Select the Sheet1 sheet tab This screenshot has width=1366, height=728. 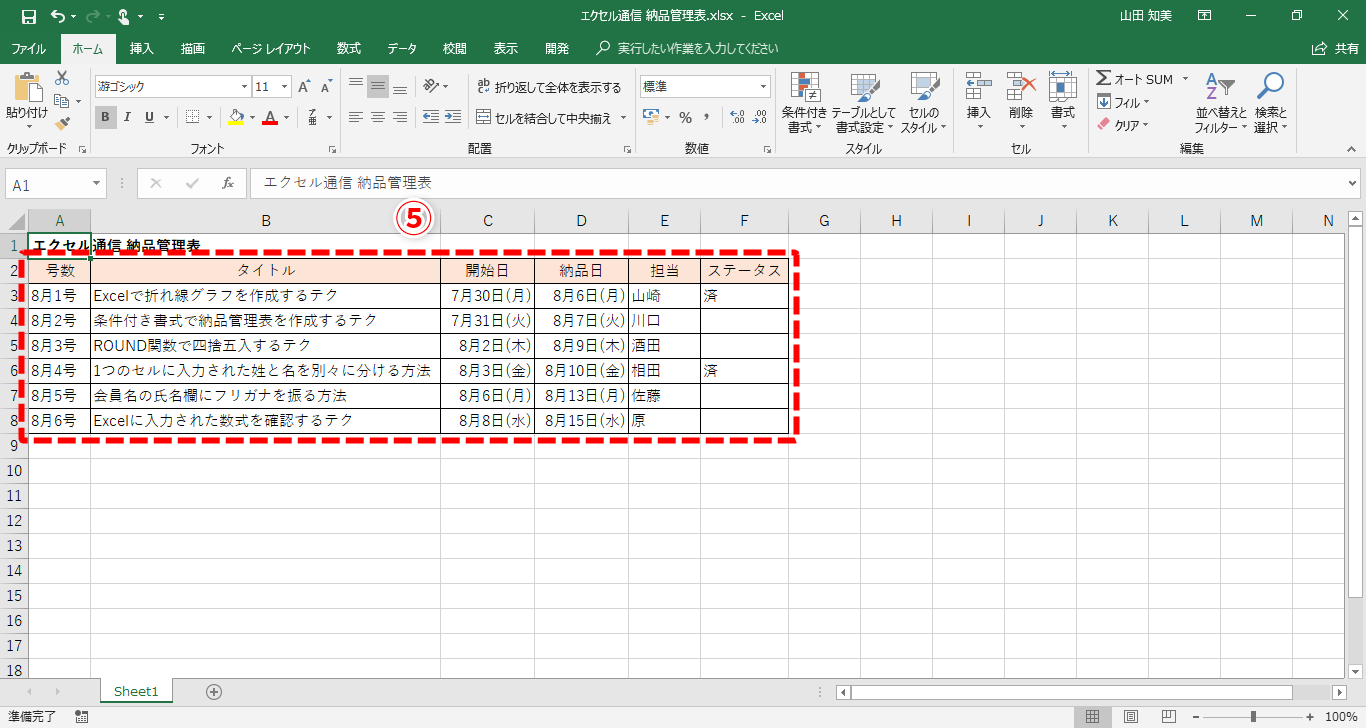pyautogui.click(x=137, y=691)
